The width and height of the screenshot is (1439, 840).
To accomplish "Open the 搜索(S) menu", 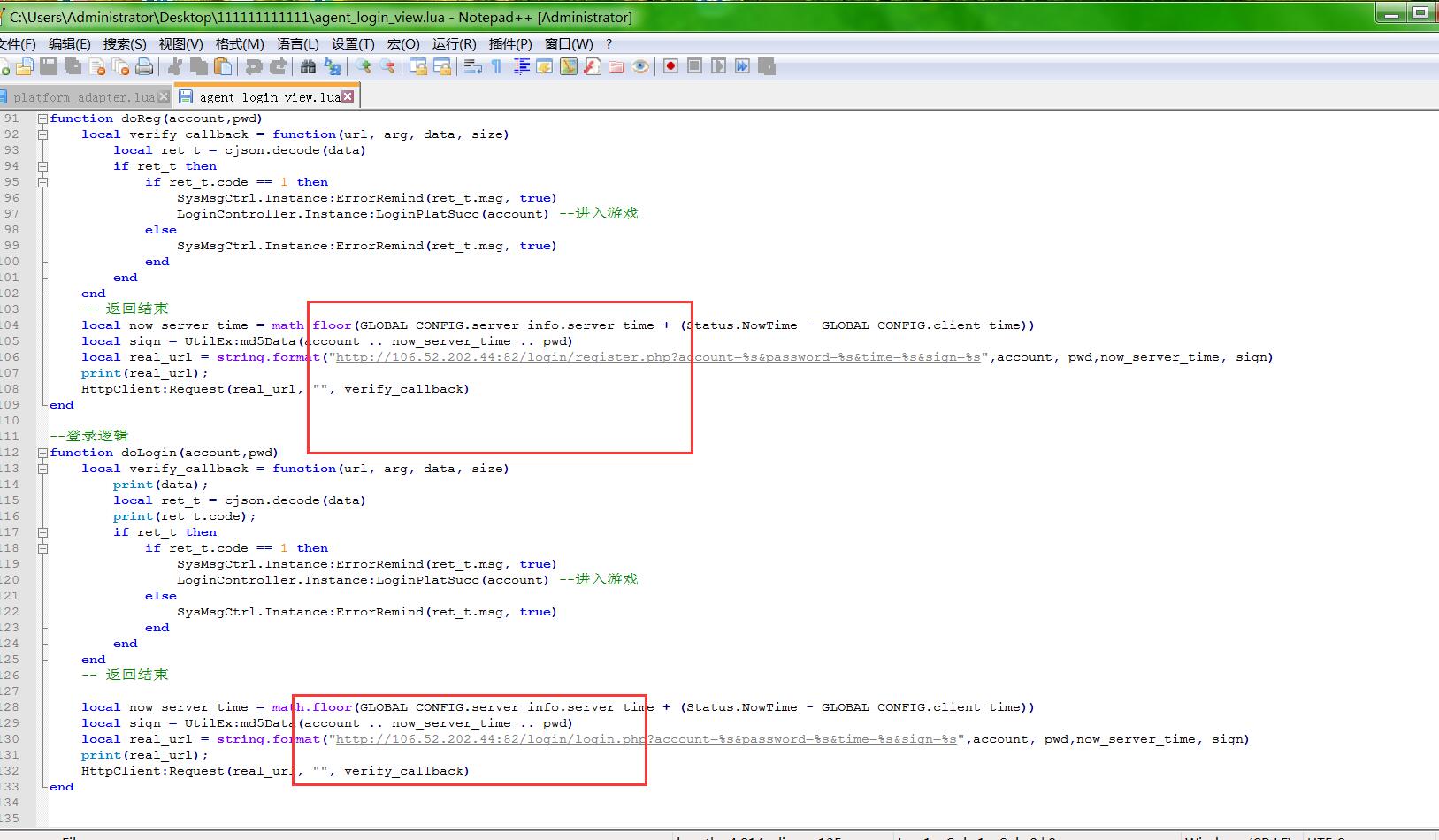I will tap(125, 44).
